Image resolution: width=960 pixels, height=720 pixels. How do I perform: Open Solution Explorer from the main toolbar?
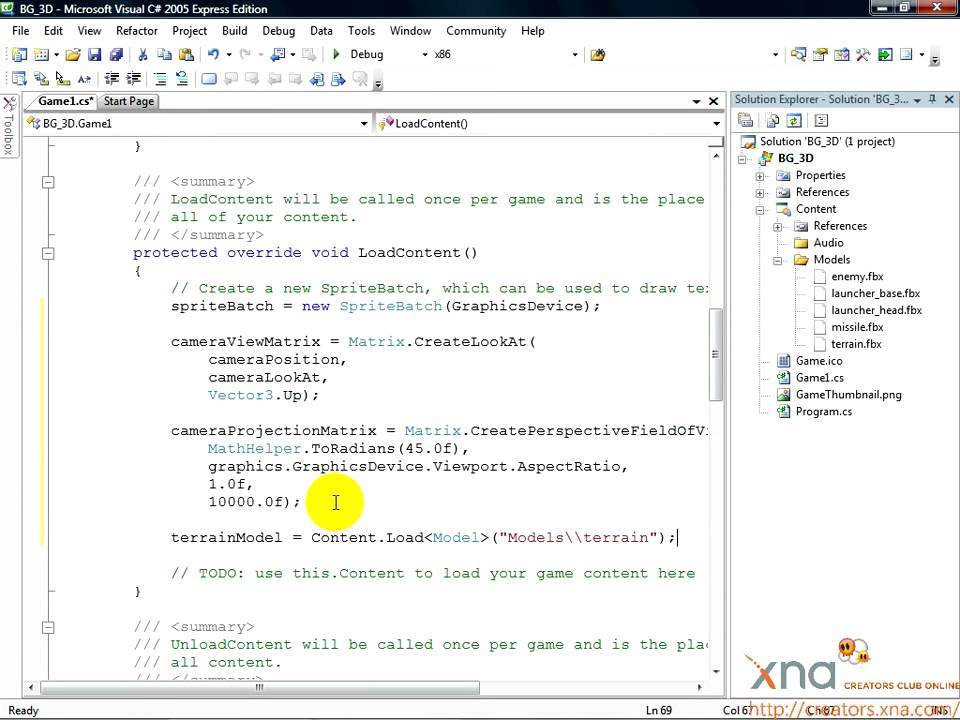(798, 54)
